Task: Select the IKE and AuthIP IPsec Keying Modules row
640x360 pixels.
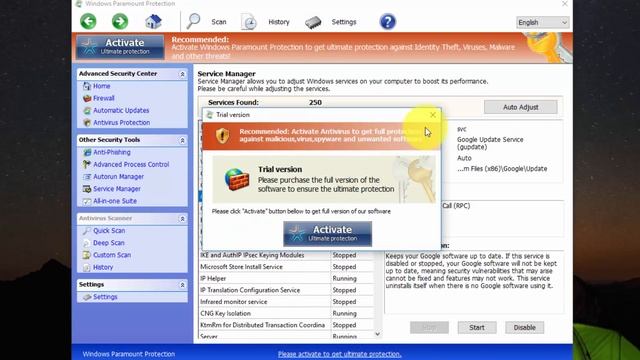Action: pyautogui.click(x=286, y=255)
